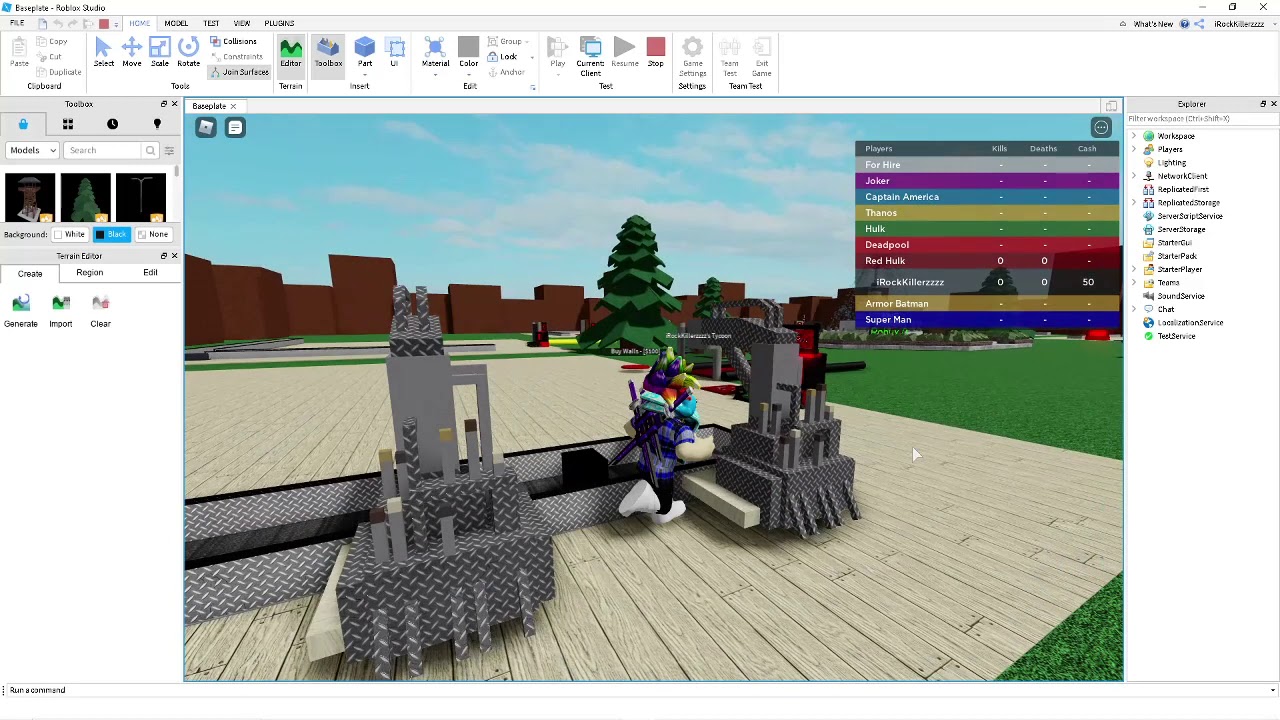The image size is (1280, 720).
Task: Click the Toolbox search field
Action: [104, 150]
